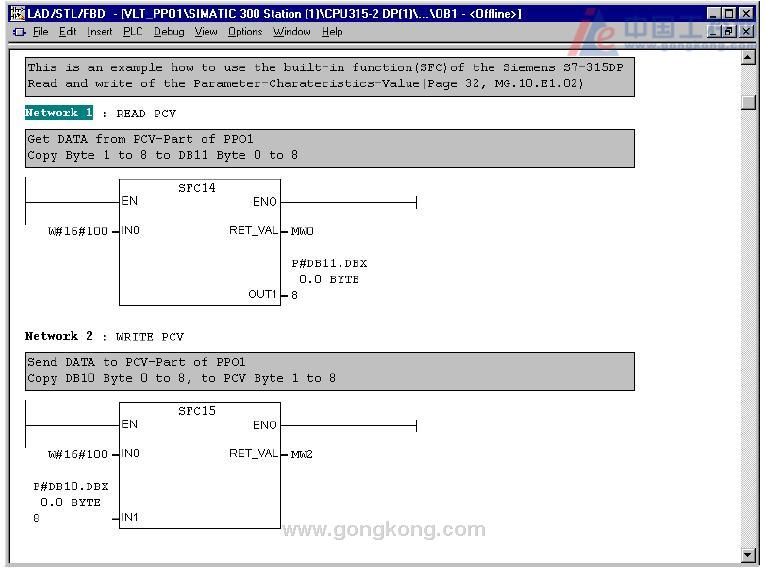Click the document system icon left of File
Viewport: 767px width, 570px height.
[19, 32]
